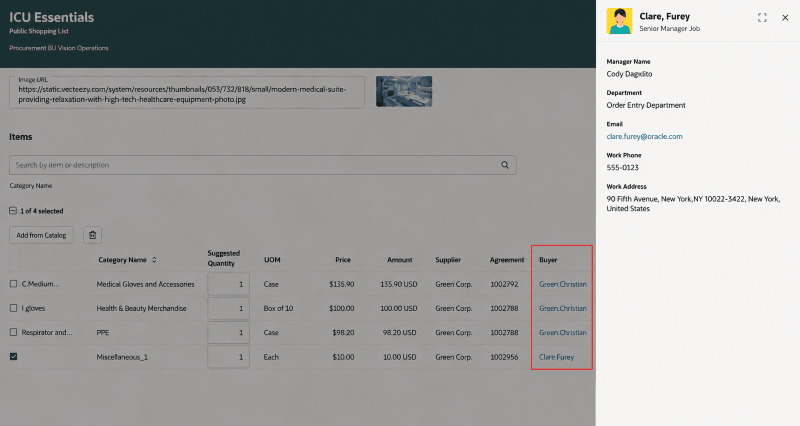Check the C.Medium... item row checkbox
The height and width of the screenshot is (426, 800).
coord(13,284)
